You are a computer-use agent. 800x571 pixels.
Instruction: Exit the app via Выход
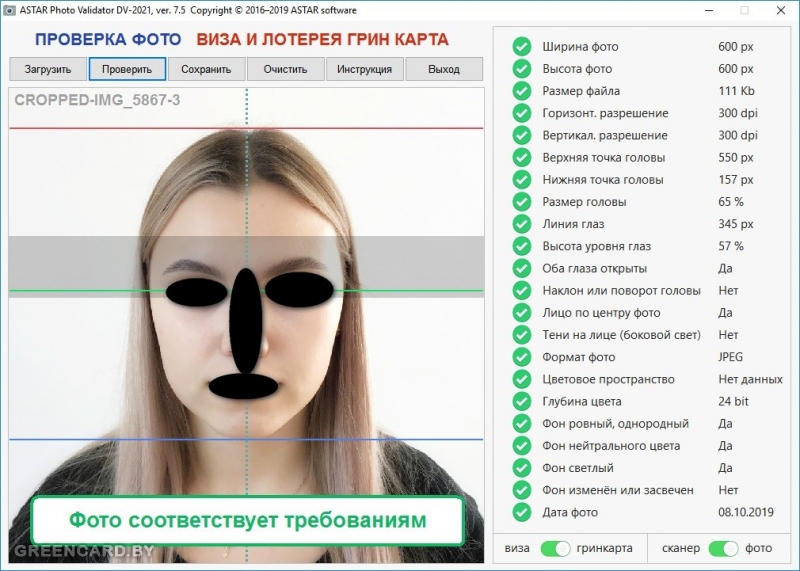pyautogui.click(x=444, y=69)
